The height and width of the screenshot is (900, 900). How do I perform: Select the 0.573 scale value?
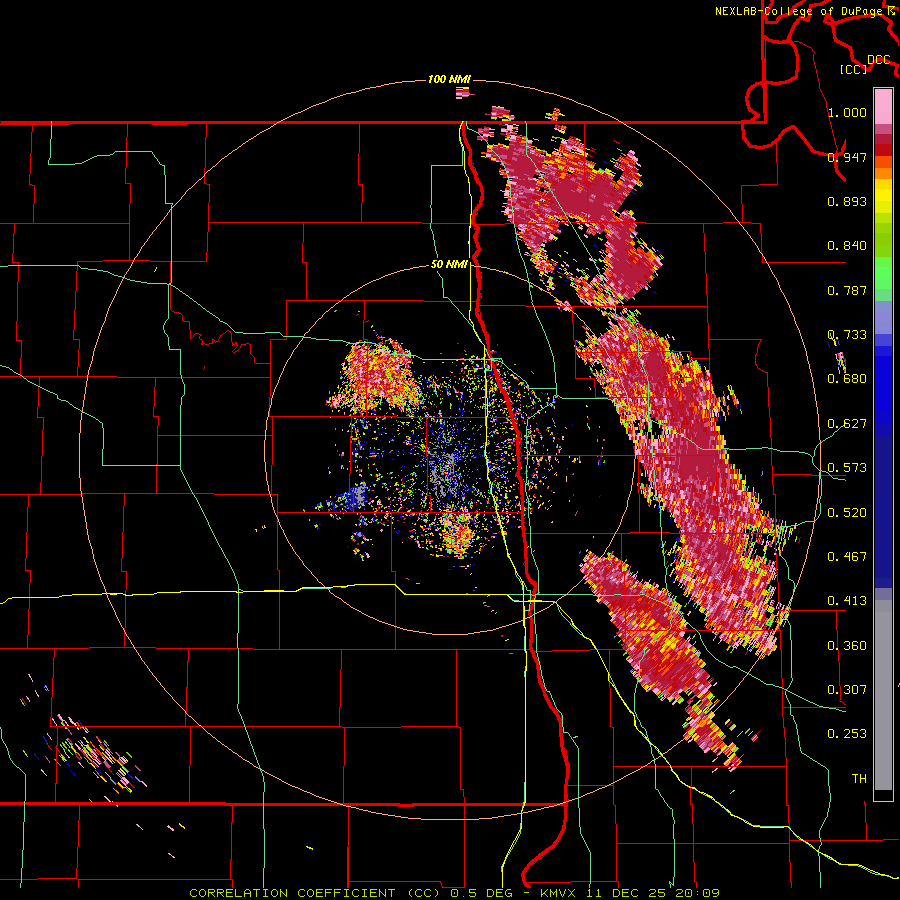847,467
